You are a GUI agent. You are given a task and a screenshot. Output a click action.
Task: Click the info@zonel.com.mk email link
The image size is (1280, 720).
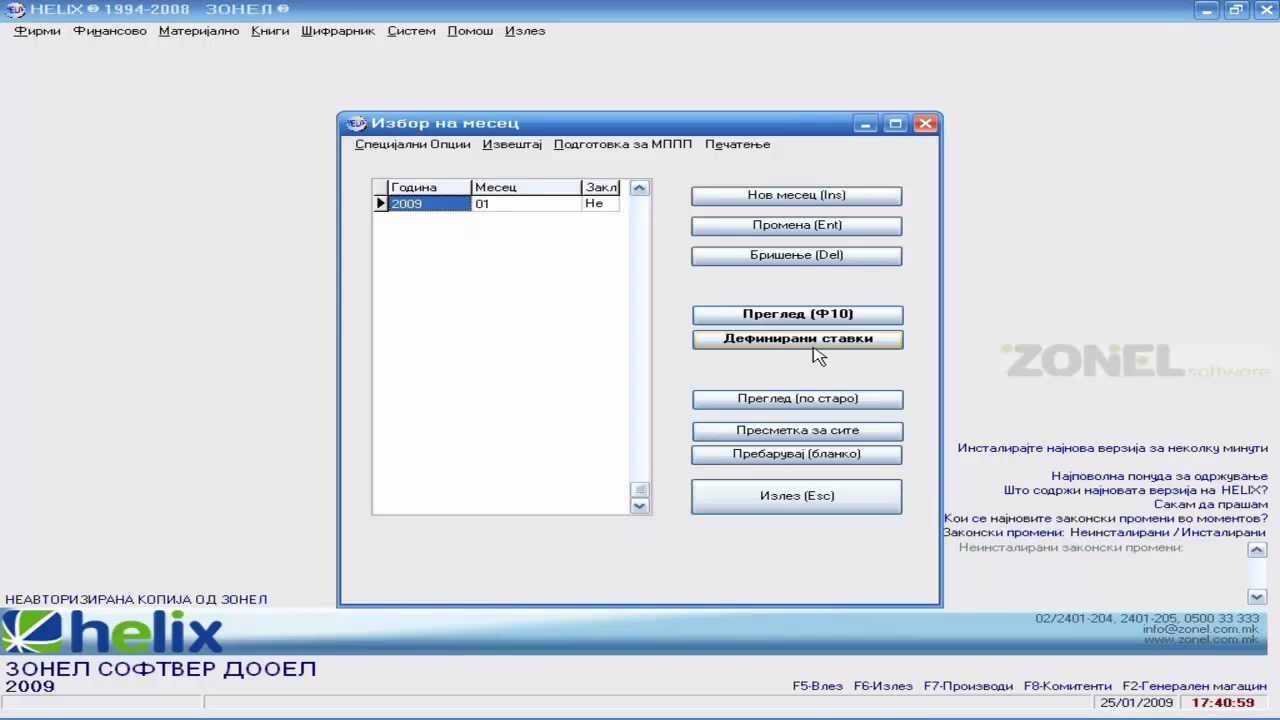click(1201, 629)
